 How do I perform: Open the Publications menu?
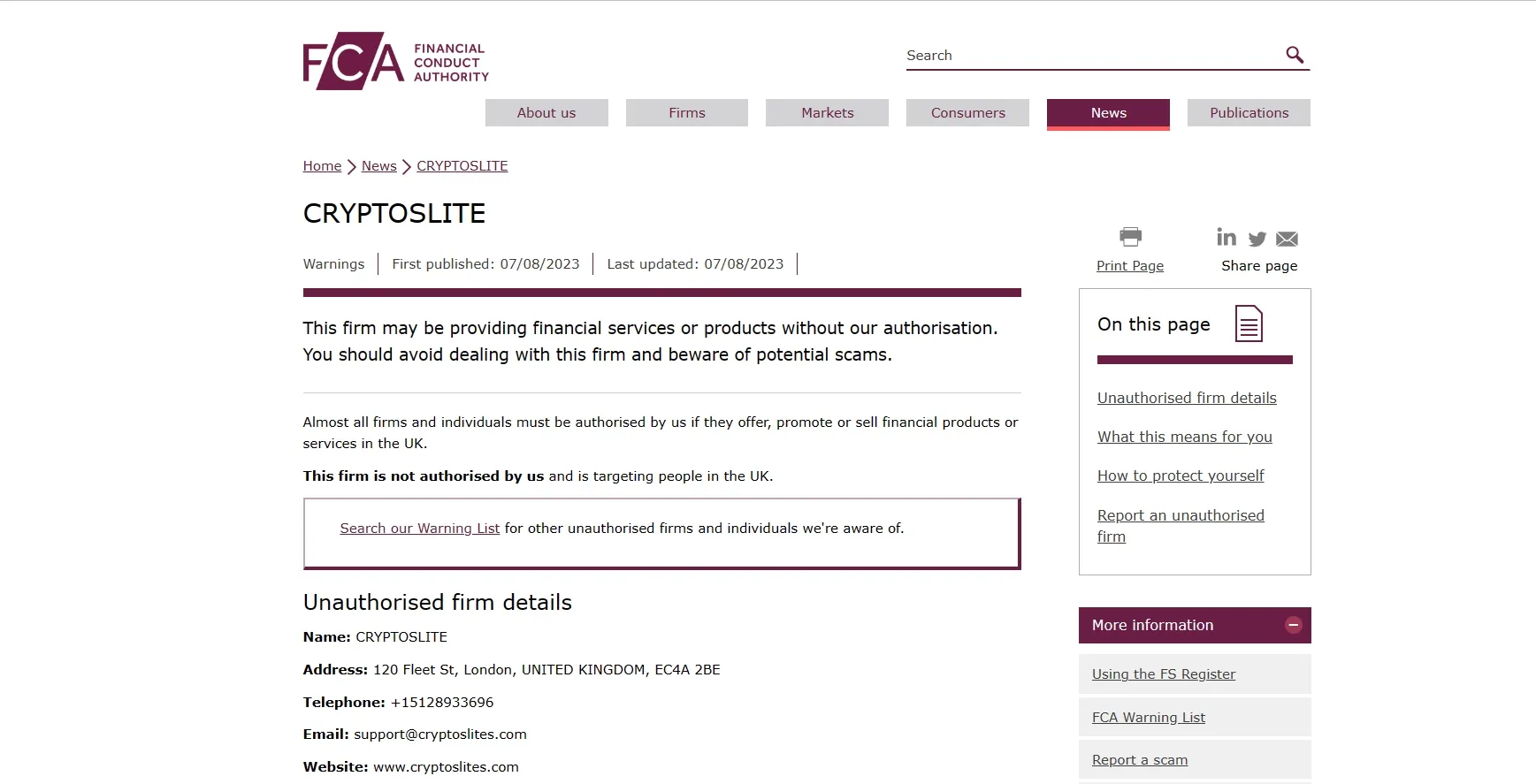click(1249, 112)
